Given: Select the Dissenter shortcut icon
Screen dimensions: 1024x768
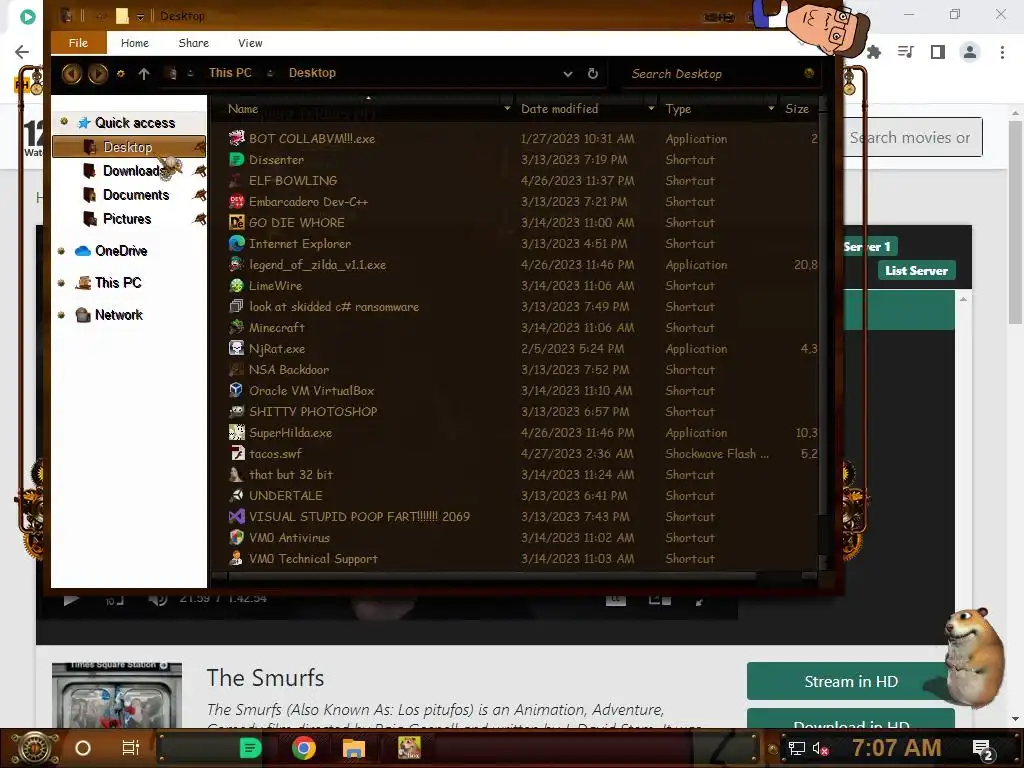Looking at the screenshot, I should [x=236, y=159].
